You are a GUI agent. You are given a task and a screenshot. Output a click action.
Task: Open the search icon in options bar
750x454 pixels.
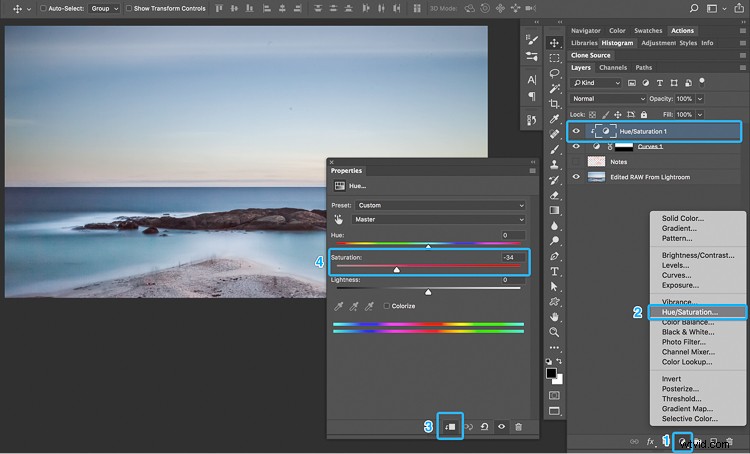tap(694, 8)
